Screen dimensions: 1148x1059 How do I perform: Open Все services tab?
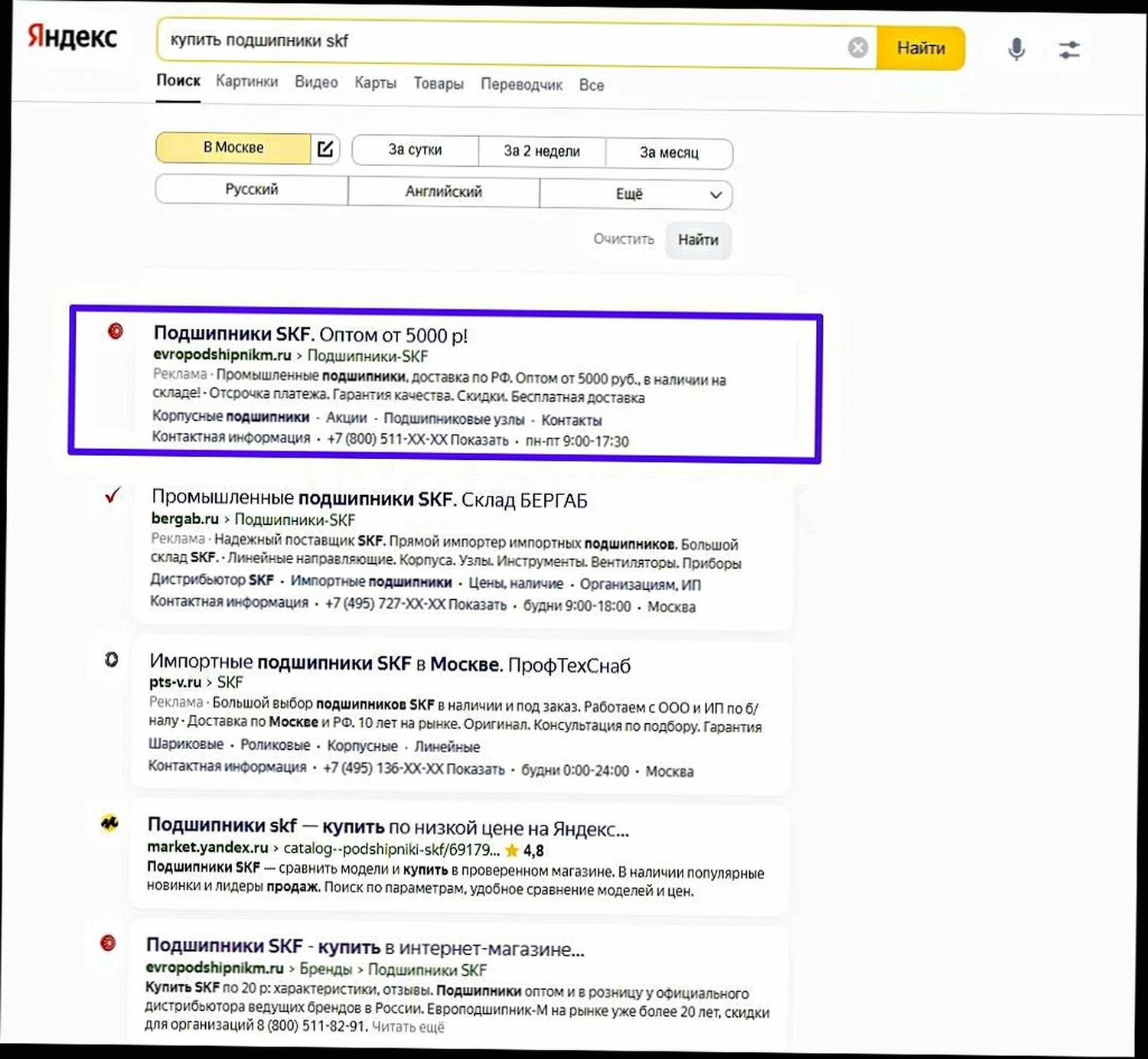pos(592,85)
